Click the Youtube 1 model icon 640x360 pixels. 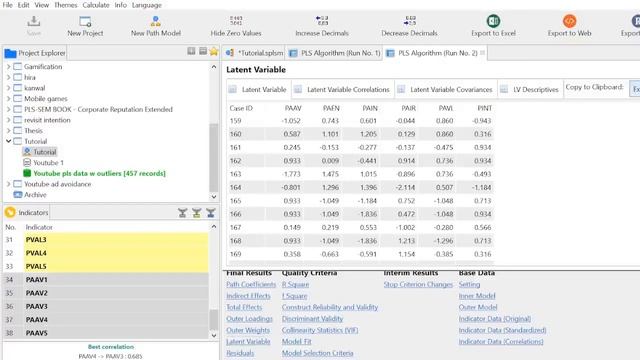[27, 162]
